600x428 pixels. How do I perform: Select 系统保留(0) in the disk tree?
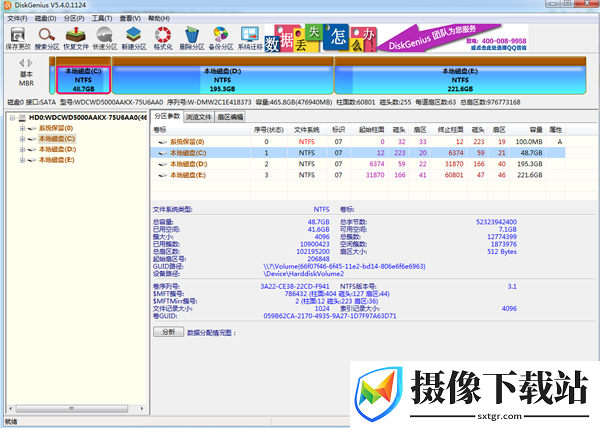56,129
